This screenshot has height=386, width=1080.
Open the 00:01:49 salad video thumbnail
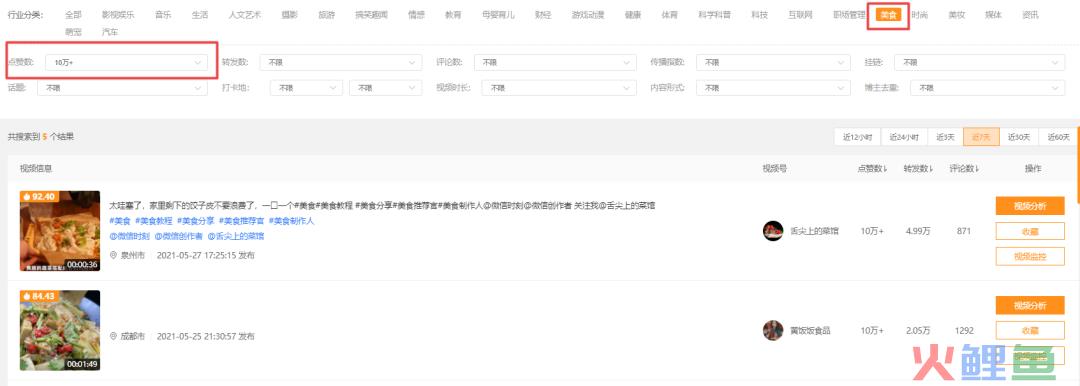tap(60, 330)
